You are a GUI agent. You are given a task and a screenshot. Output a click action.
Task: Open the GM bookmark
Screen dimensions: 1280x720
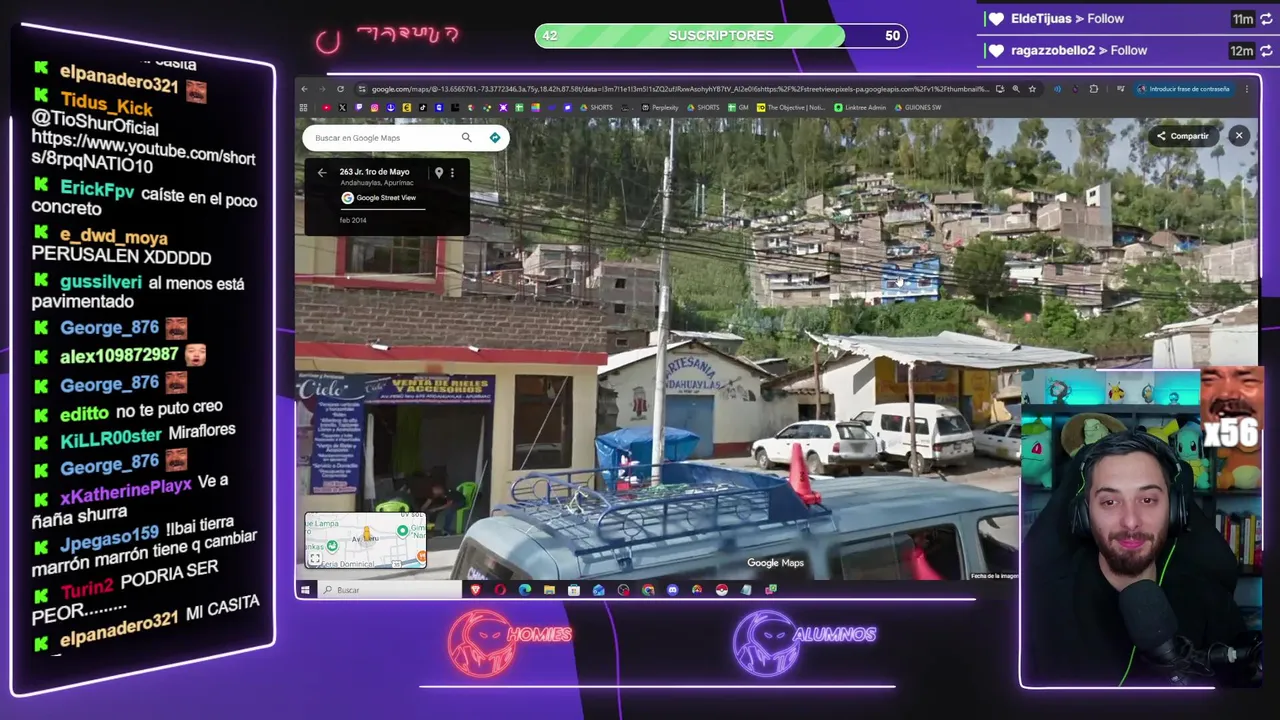point(739,108)
